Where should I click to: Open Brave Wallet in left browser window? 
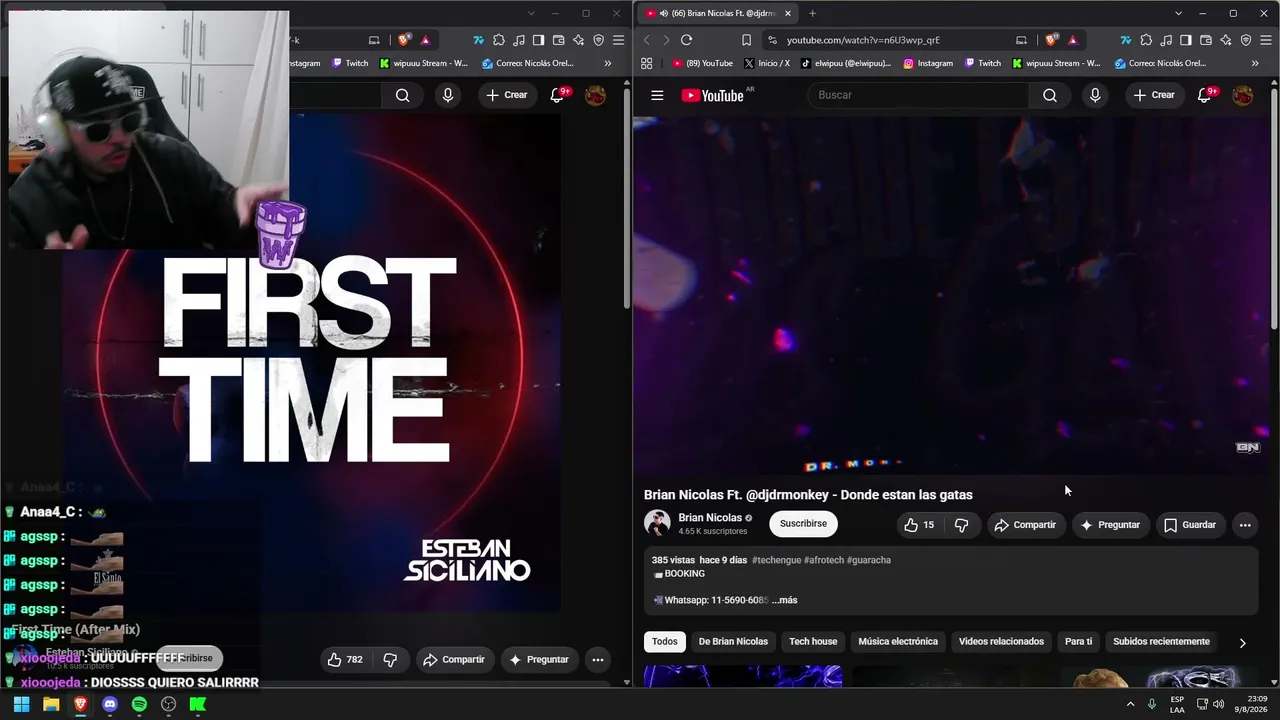coord(559,40)
